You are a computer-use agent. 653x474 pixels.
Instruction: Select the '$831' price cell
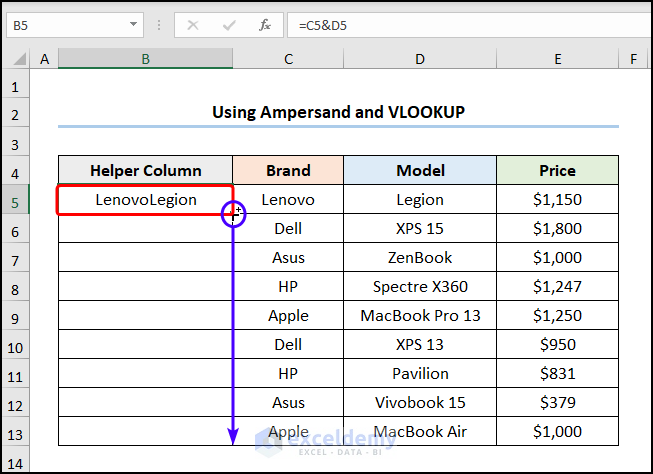(558, 374)
